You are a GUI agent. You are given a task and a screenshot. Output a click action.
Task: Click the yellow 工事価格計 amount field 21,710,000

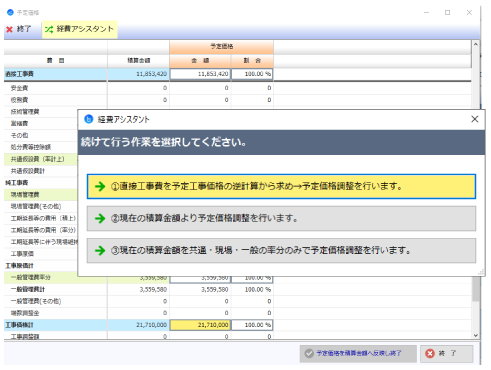(200, 325)
